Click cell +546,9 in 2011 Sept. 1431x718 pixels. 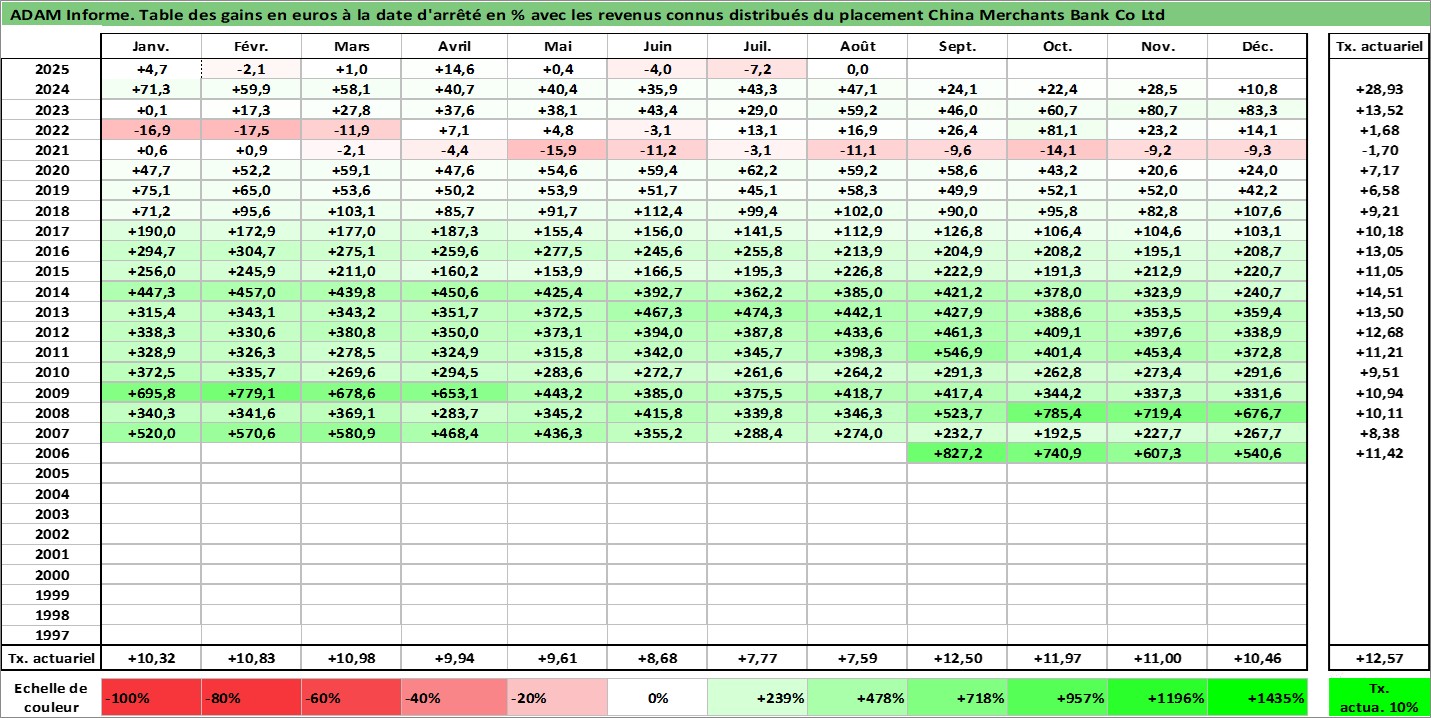pyautogui.click(x=958, y=352)
